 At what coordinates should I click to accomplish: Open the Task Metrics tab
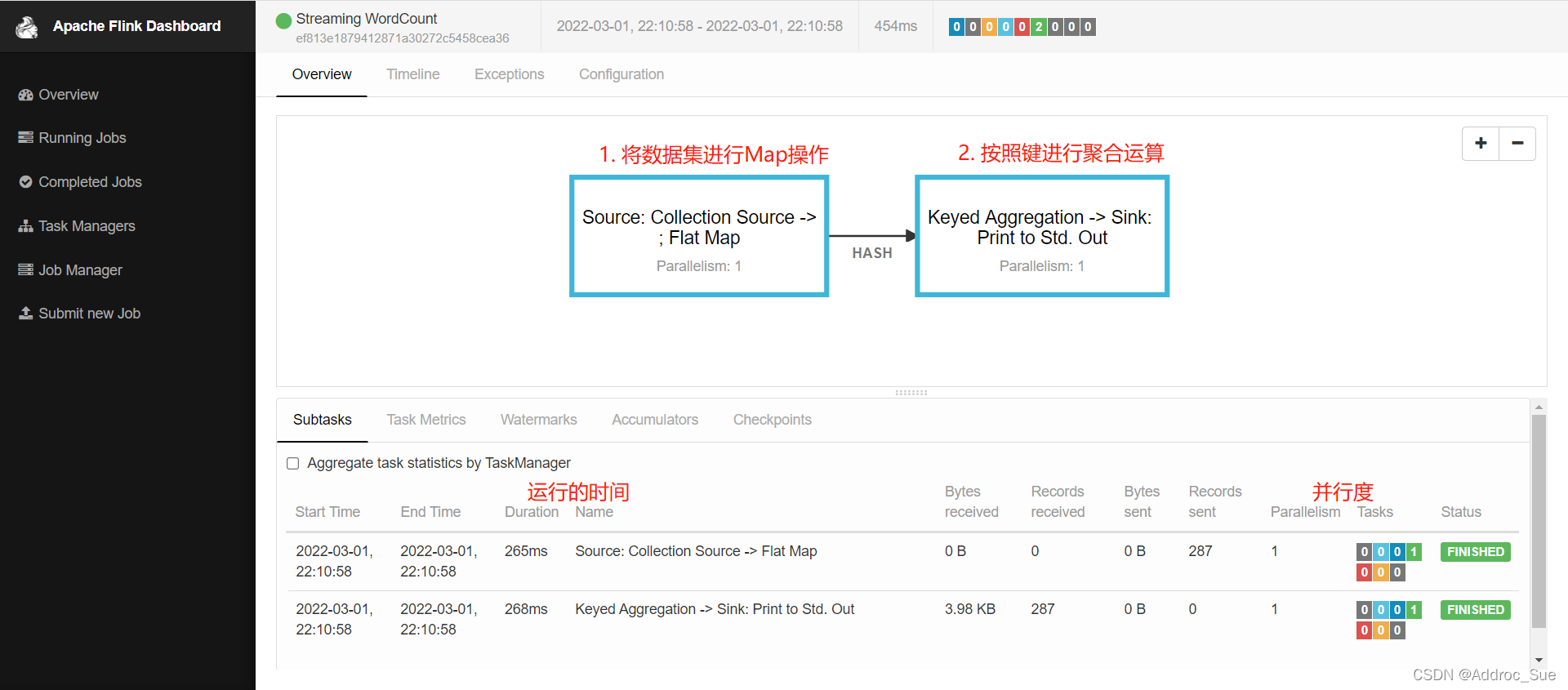tap(426, 420)
